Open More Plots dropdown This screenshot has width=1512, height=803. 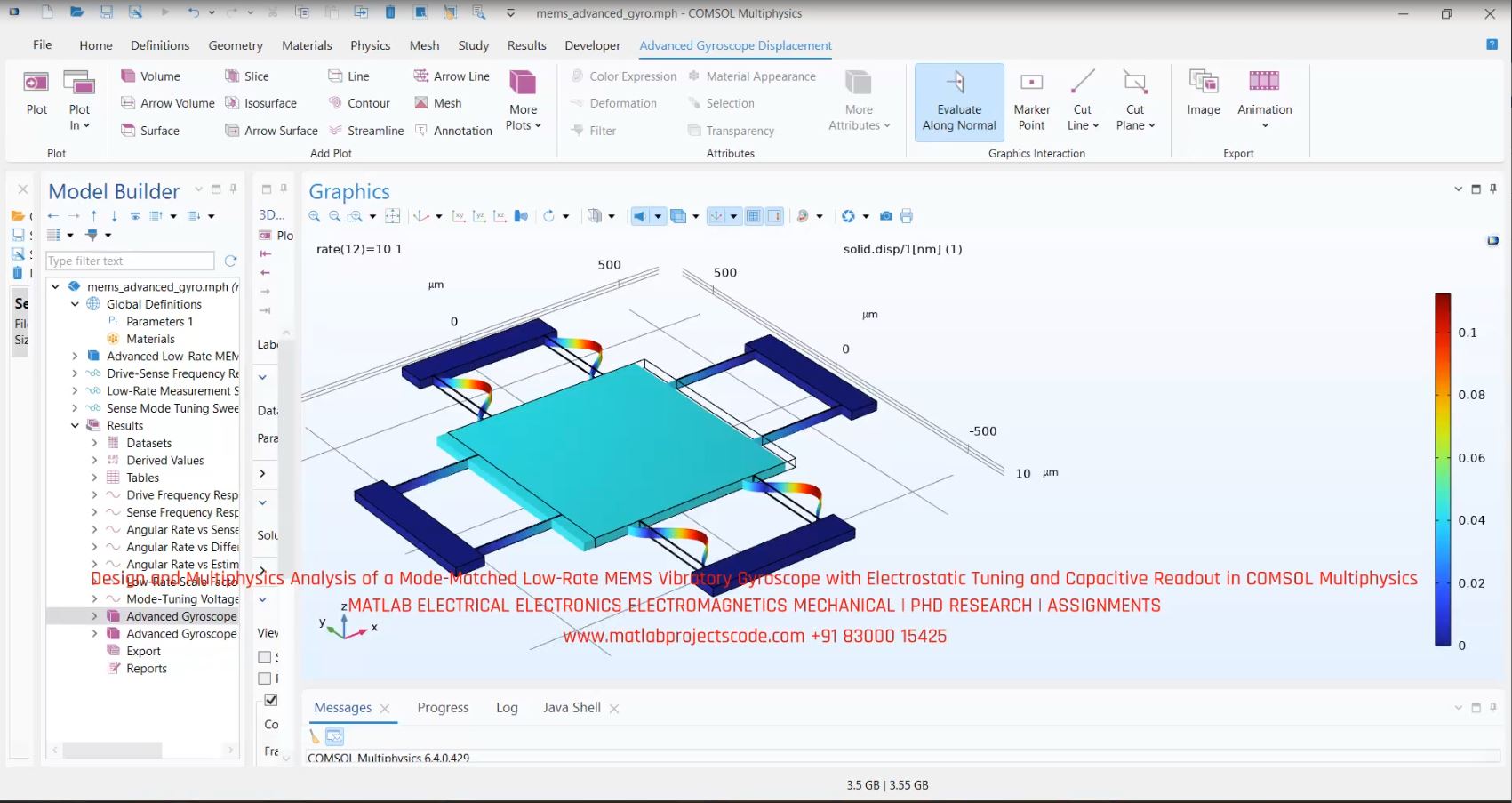point(523,101)
